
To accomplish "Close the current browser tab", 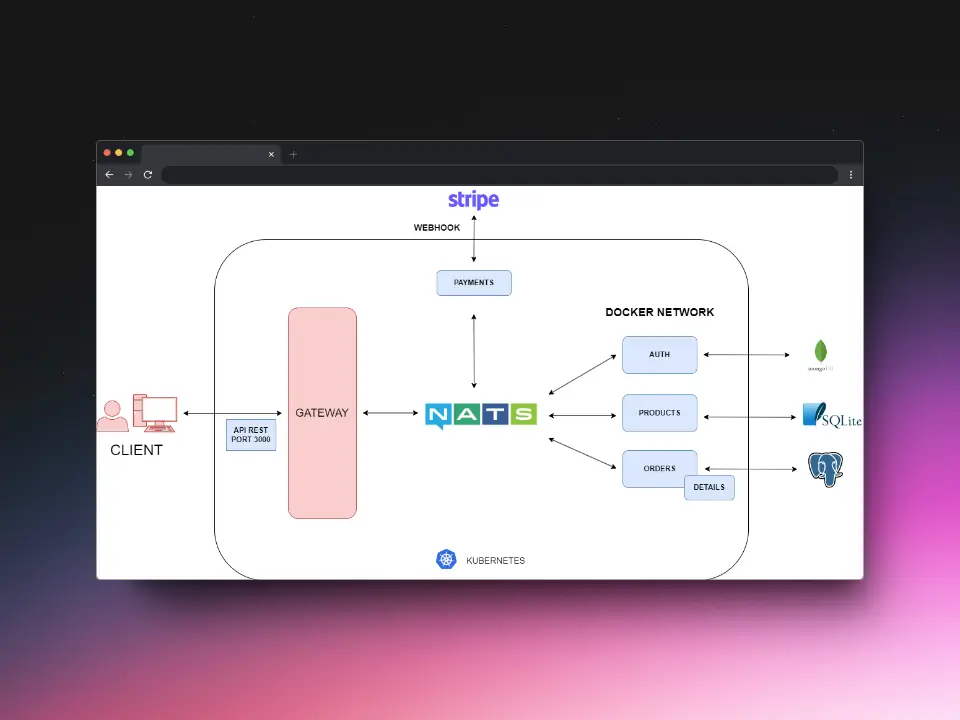I will pyautogui.click(x=271, y=154).
